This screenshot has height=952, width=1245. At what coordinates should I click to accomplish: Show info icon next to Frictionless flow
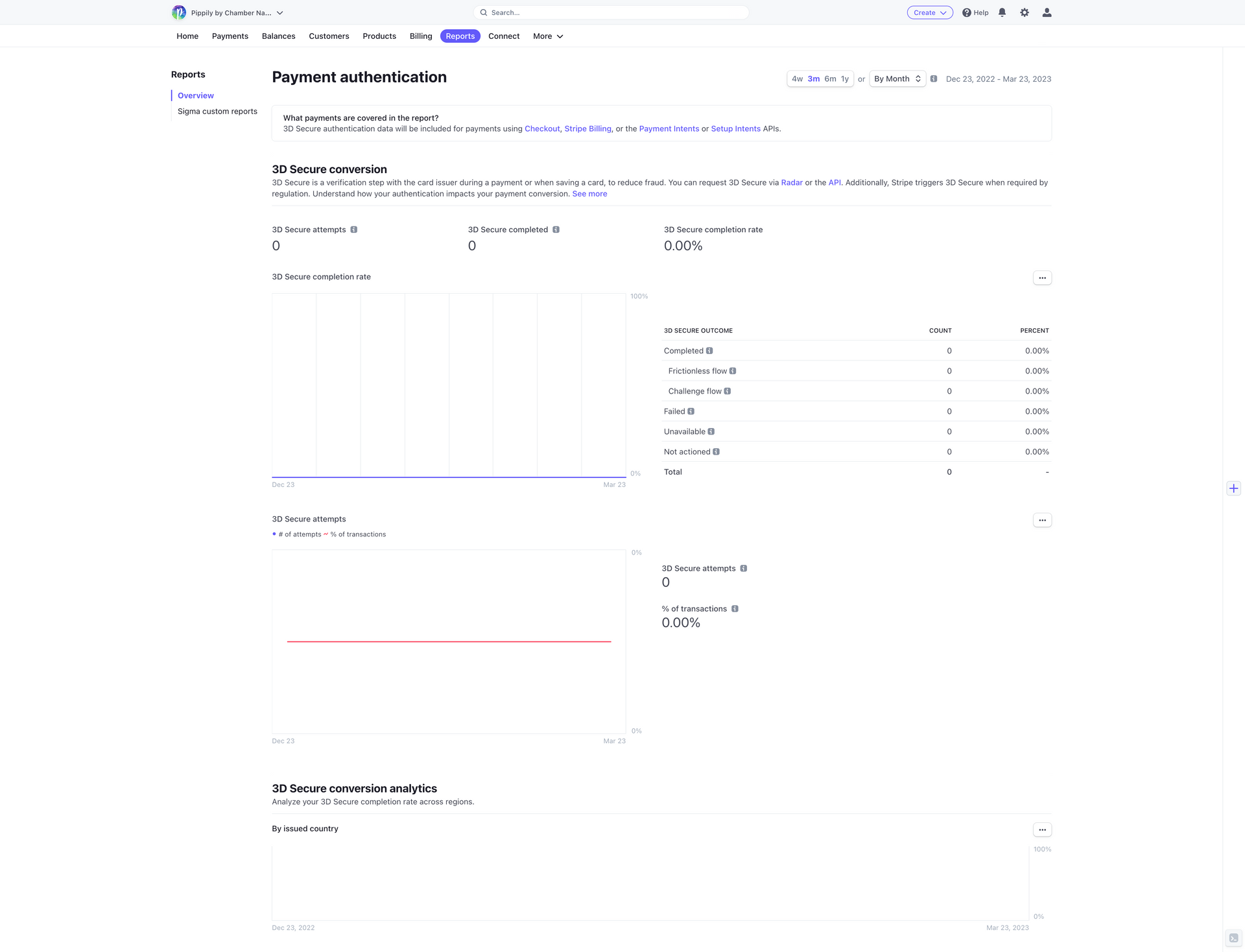[733, 371]
